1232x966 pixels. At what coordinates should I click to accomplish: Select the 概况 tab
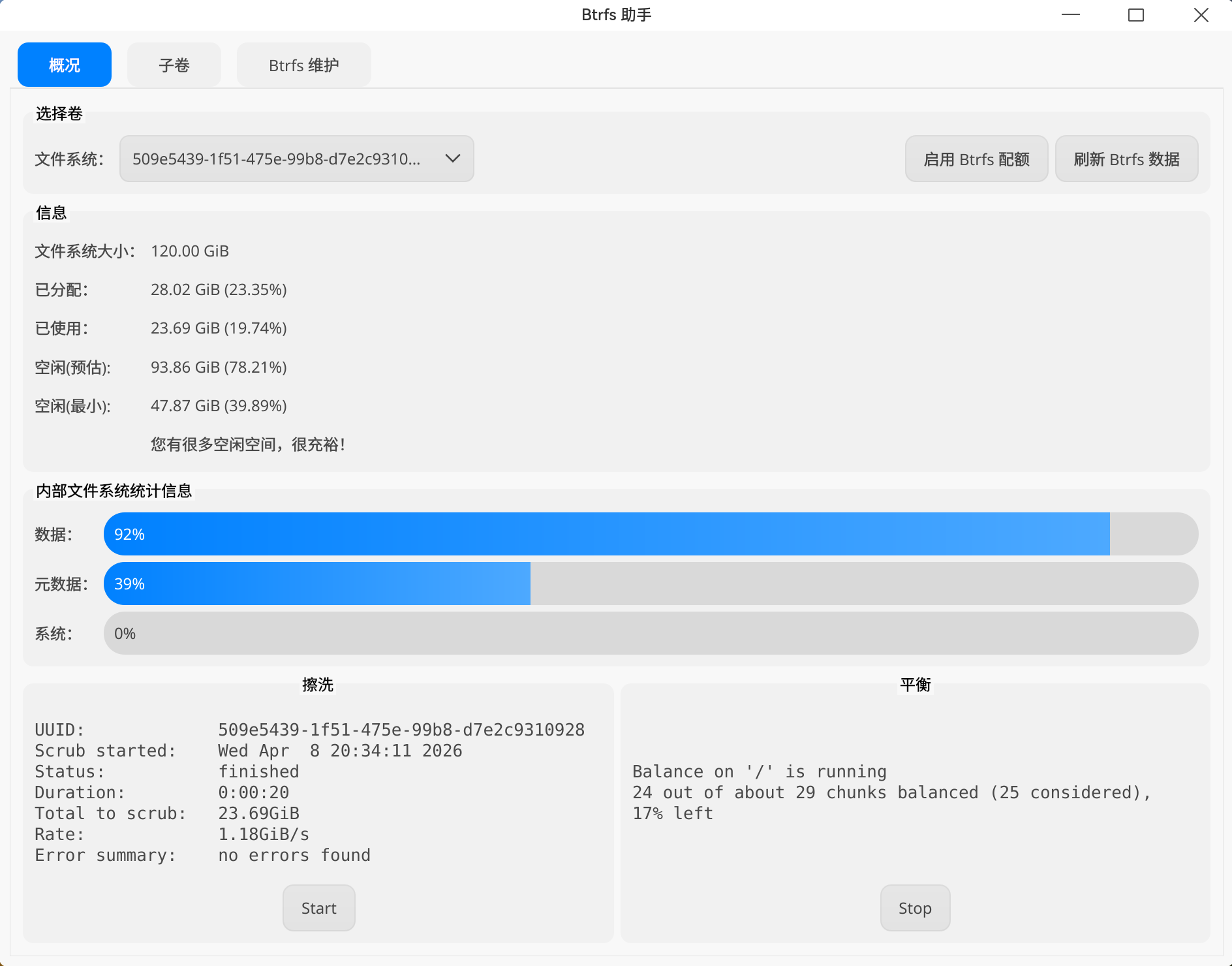pos(64,65)
